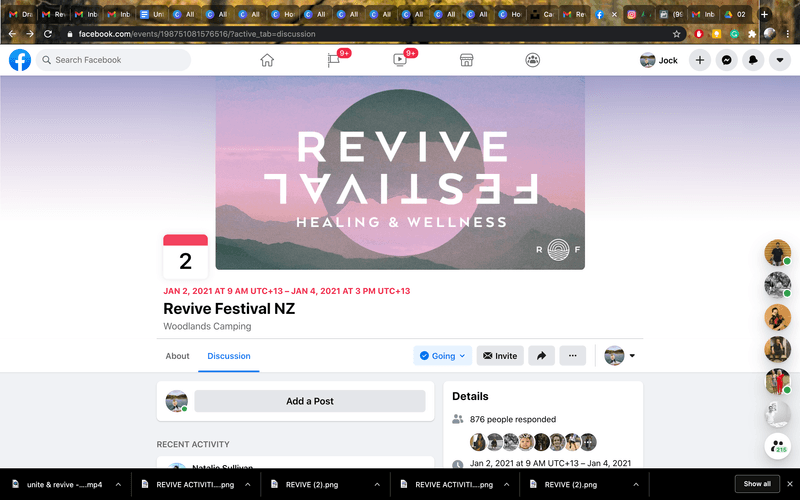
Task: Click the address bar URL
Action: tap(197, 34)
